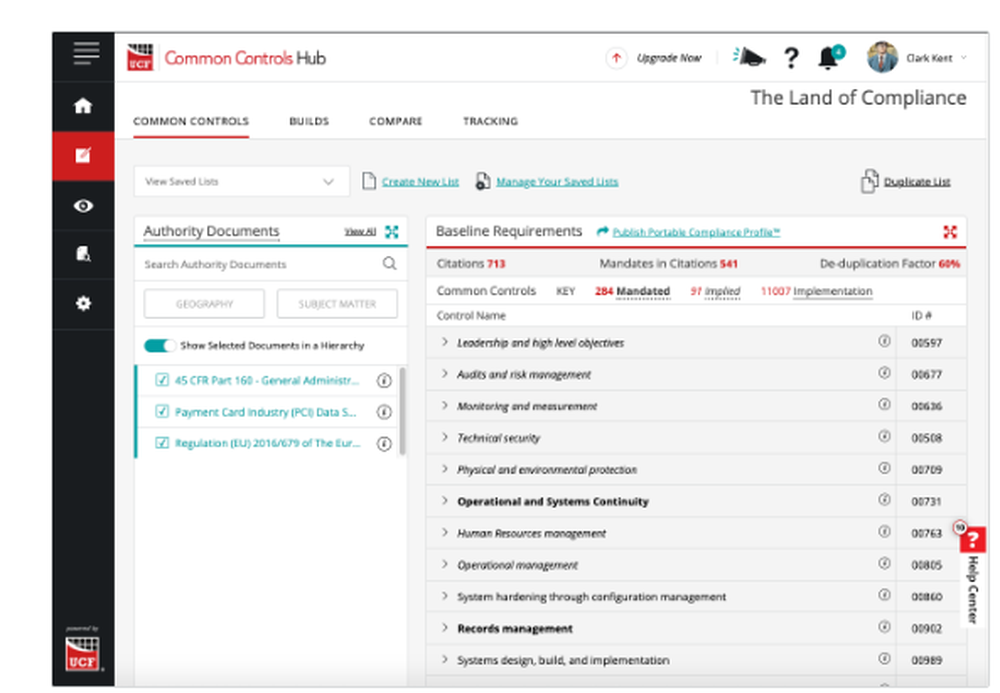The height and width of the screenshot is (693, 1000).
Task: Switch to the Compare tab
Action: (395, 121)
